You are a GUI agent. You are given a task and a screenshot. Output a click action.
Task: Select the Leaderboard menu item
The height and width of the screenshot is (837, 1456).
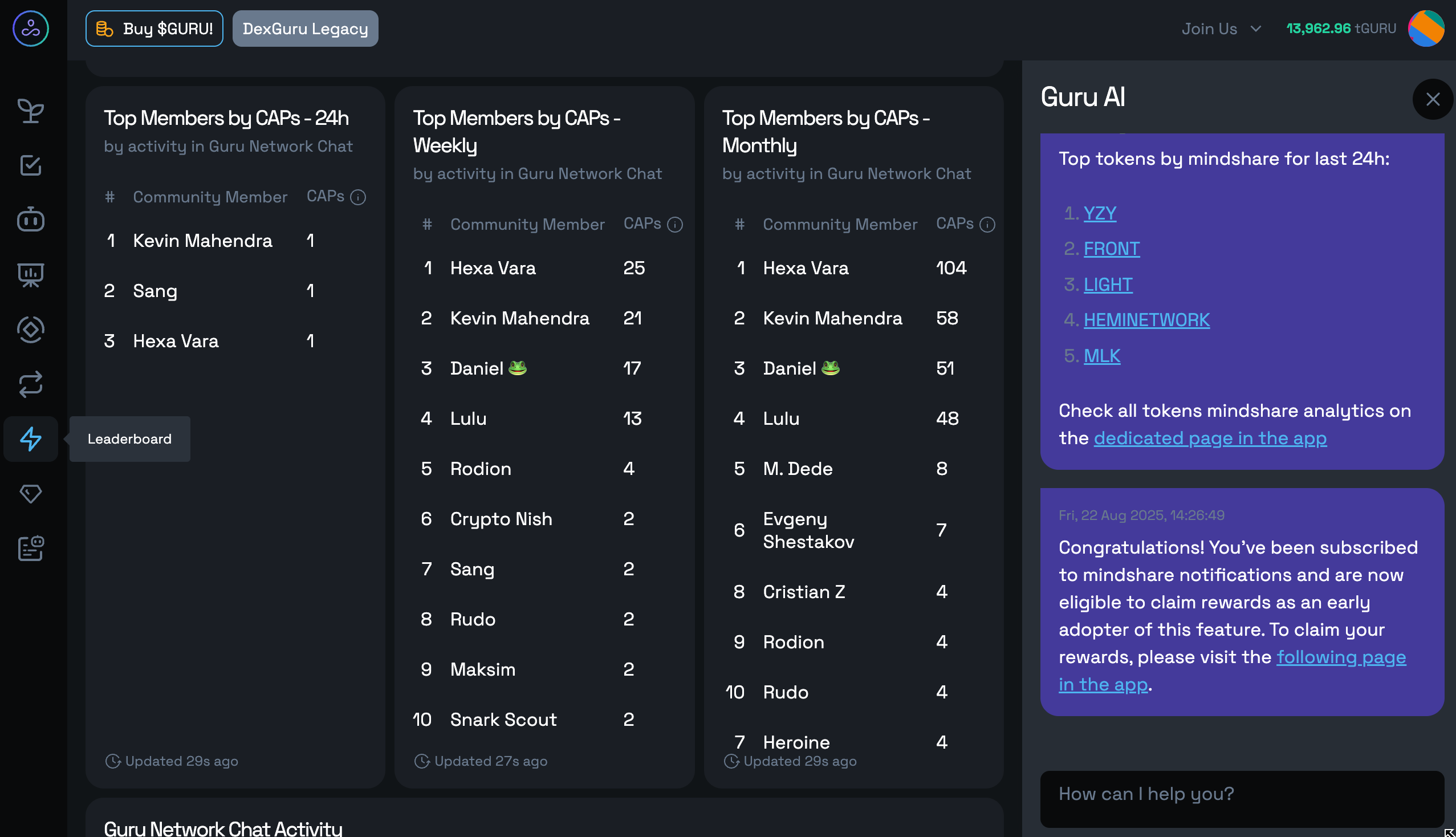point(129,438)
